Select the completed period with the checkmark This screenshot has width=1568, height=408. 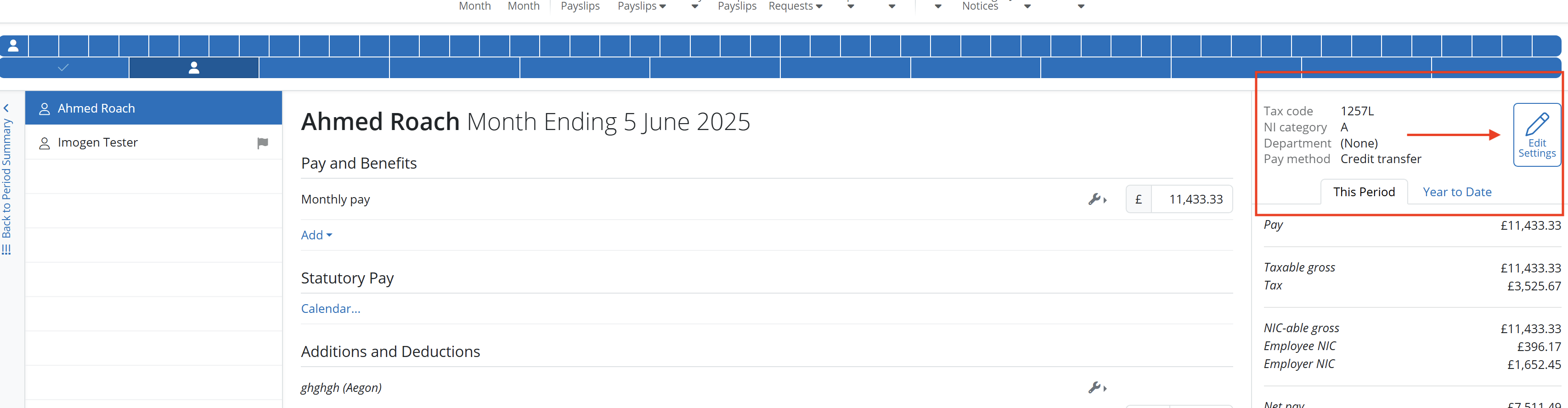pos(64,68)
